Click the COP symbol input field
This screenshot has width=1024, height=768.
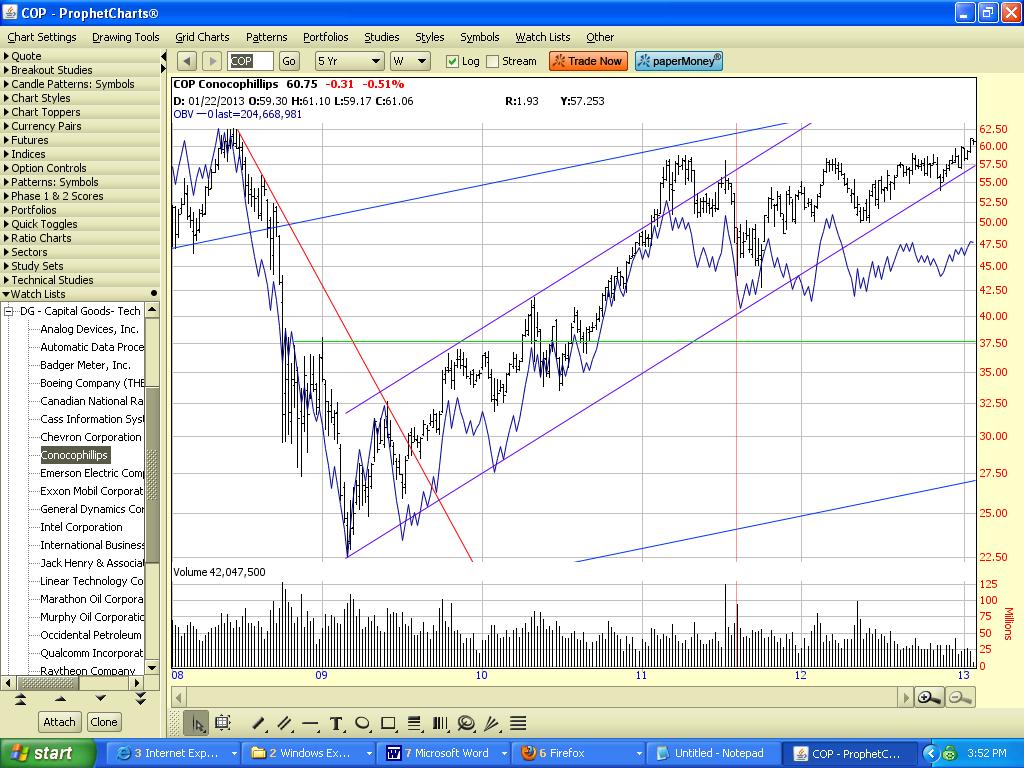pos(250,61)
